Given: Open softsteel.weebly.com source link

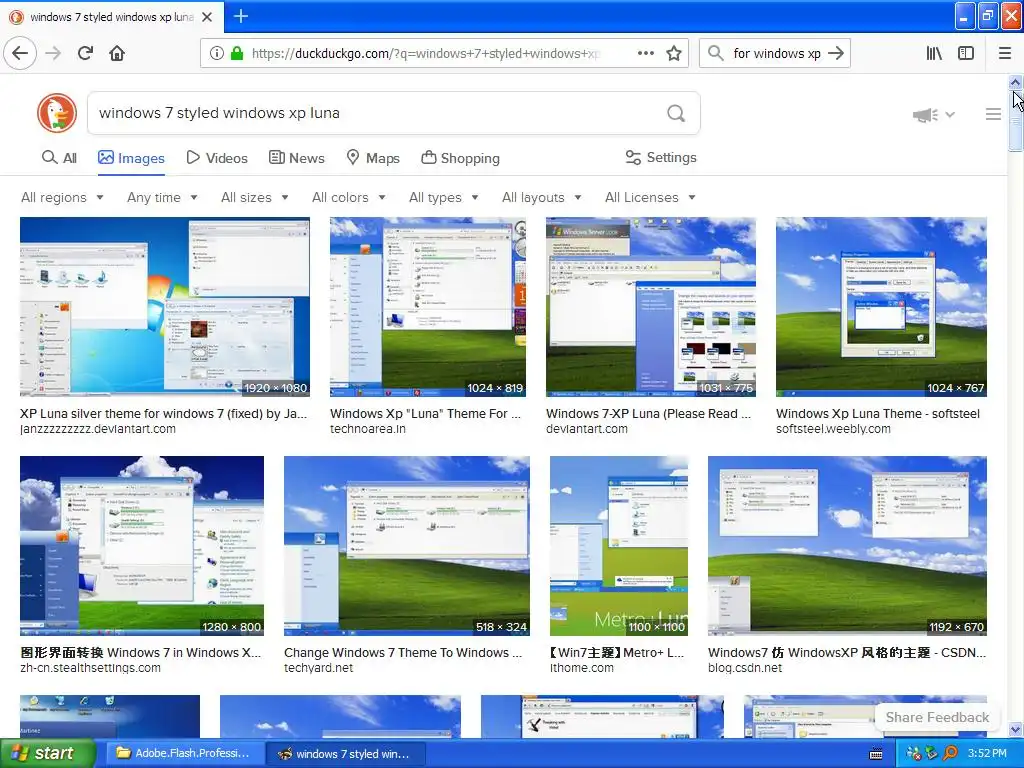Looking at the screenshot, I should (x=833, y=429).
